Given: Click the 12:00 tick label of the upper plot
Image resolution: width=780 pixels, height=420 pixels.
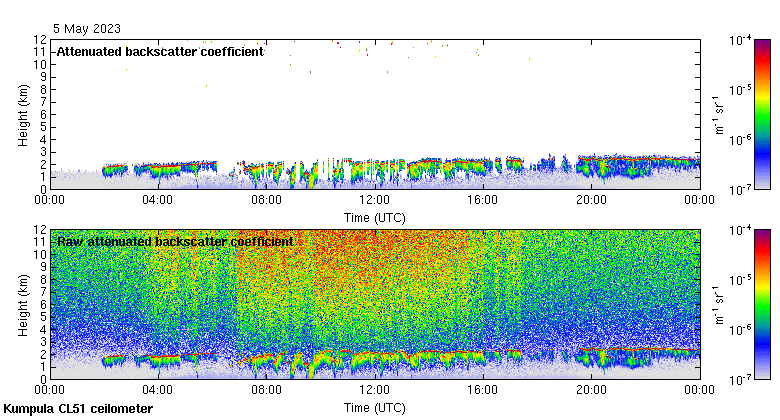Looking at the screenshot, I should pyautogui.click(x=375, y=200).
